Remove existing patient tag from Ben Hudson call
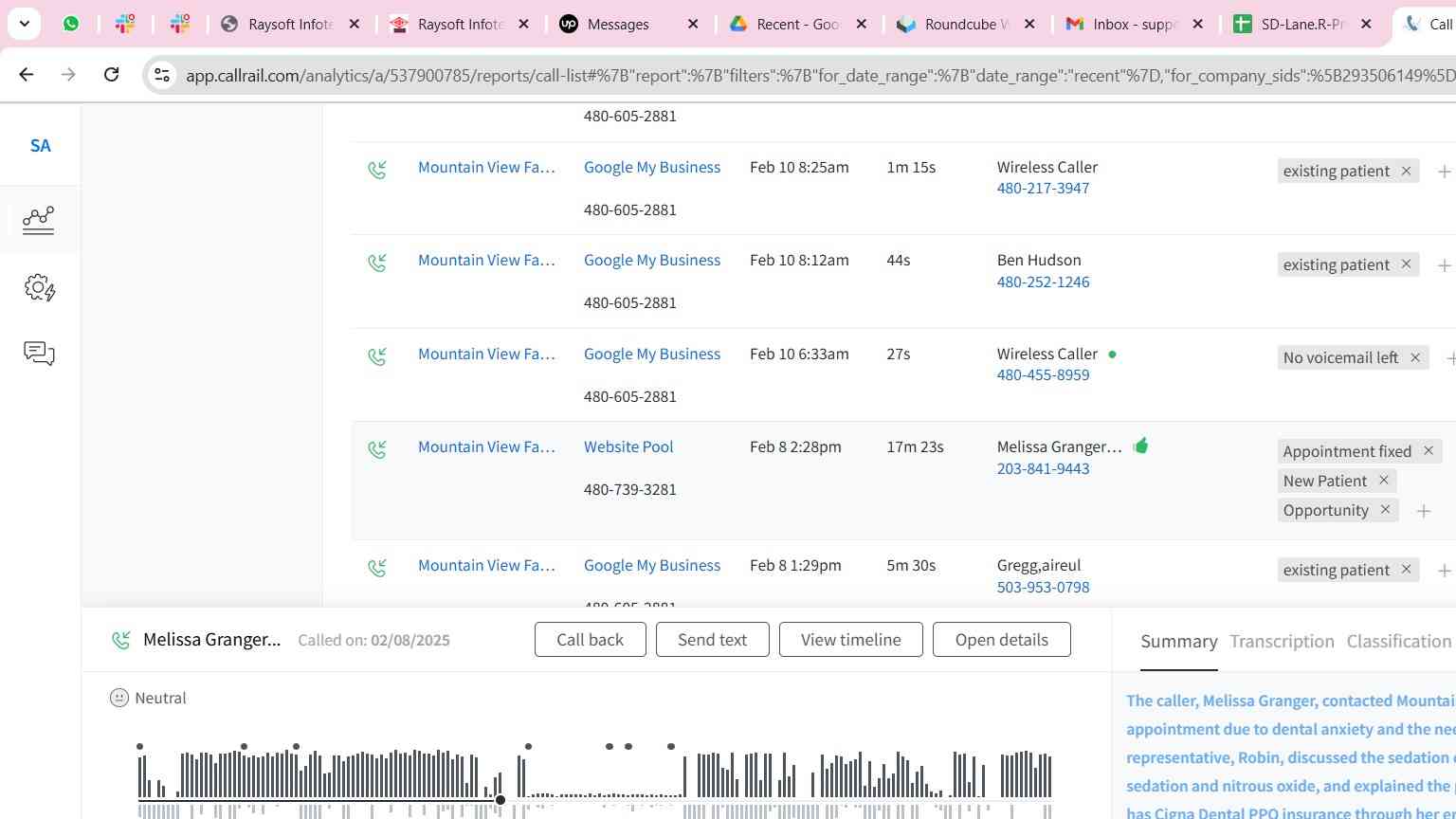Screen dimensions: 1456x819 coord(1407,264)
